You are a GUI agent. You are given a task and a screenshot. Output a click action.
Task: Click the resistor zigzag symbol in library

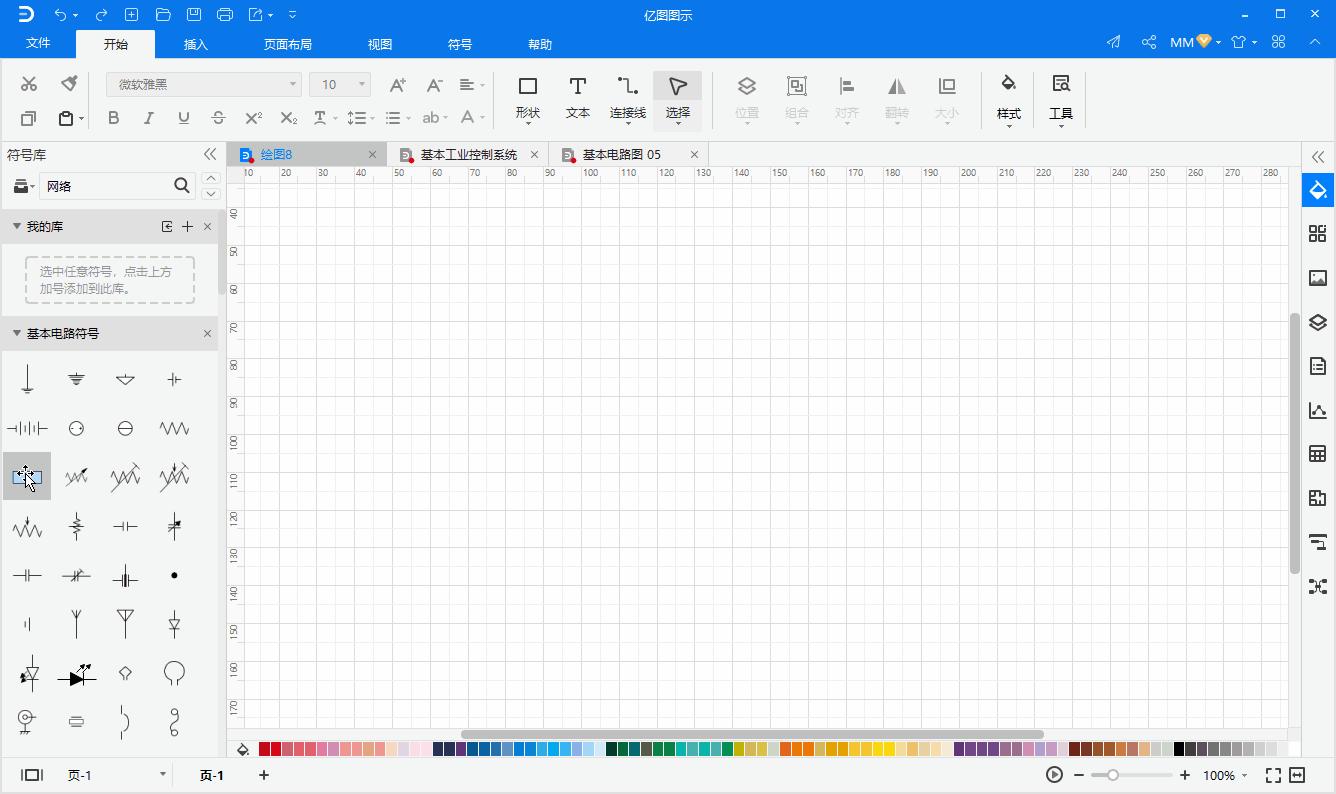[174, 428]
